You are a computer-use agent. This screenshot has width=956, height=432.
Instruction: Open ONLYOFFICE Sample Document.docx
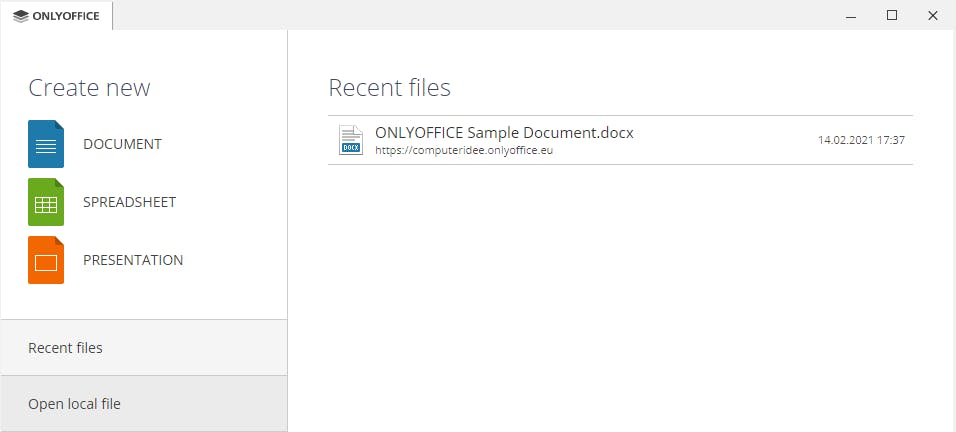[x=504, y=132]
